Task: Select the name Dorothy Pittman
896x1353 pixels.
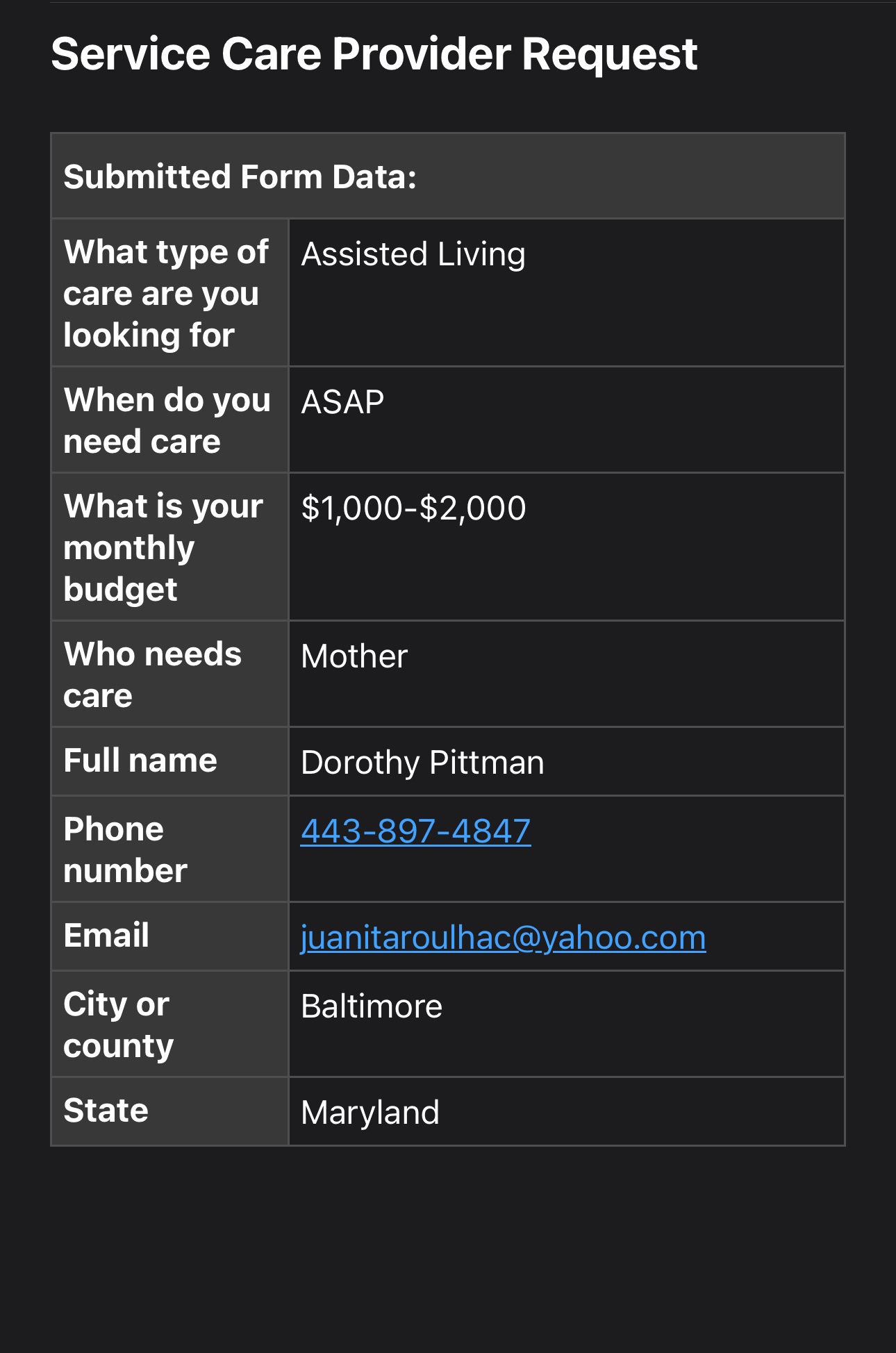Action: 422,762
